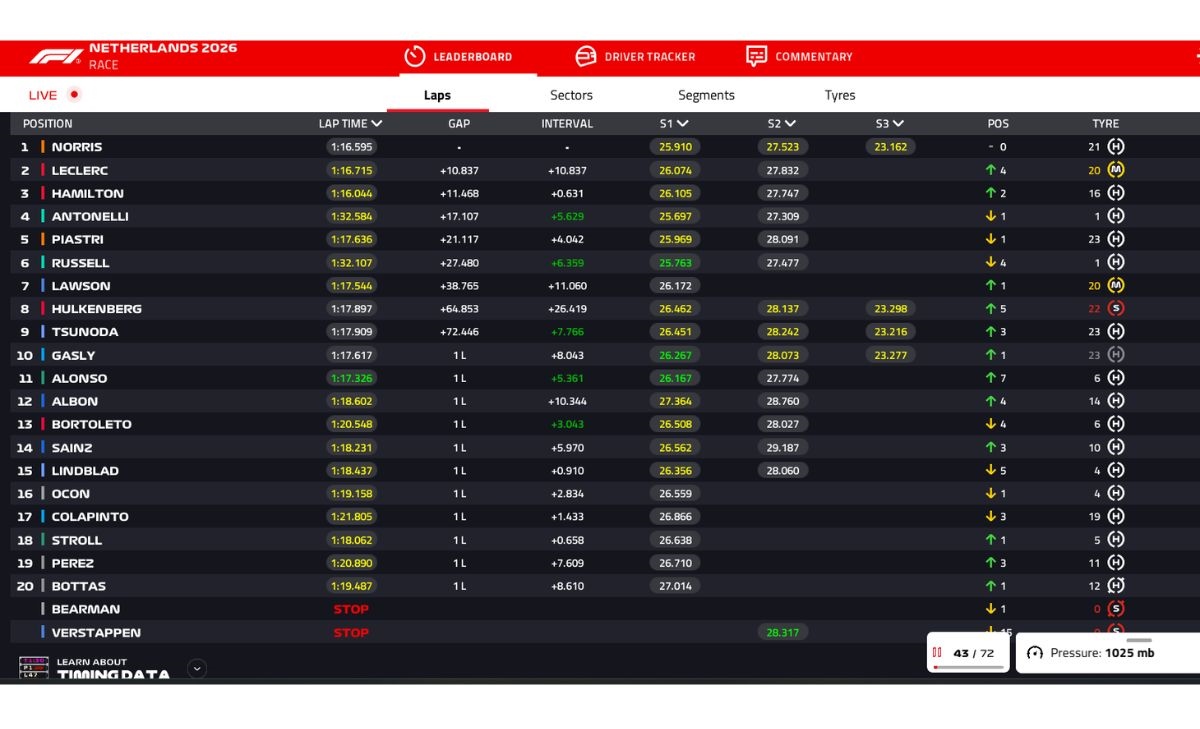Click Bearman red STOP status
The image size is (1200, 729).
[351, 609]
